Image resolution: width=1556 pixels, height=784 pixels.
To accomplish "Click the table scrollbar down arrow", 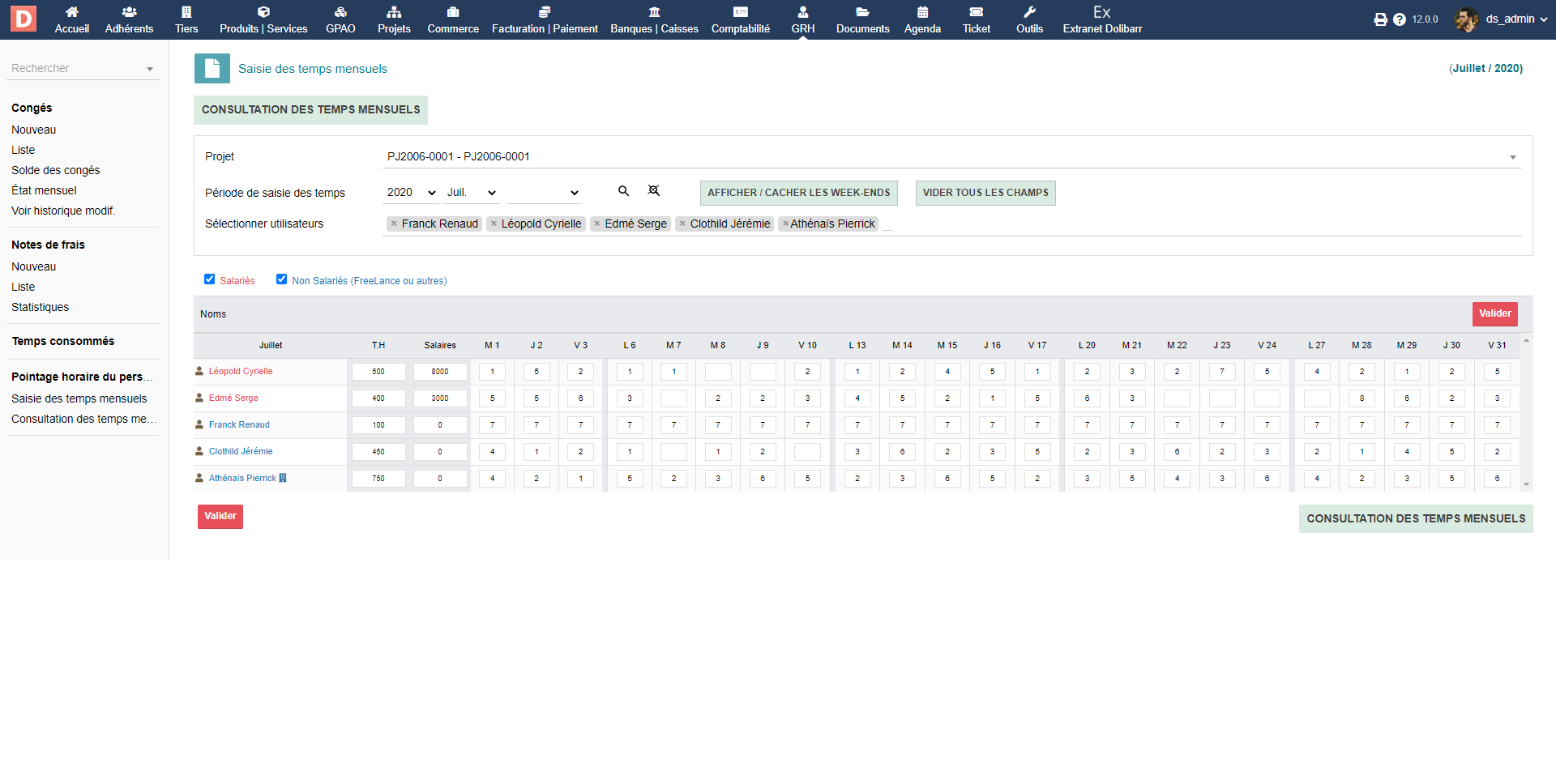I will 1526,484.
